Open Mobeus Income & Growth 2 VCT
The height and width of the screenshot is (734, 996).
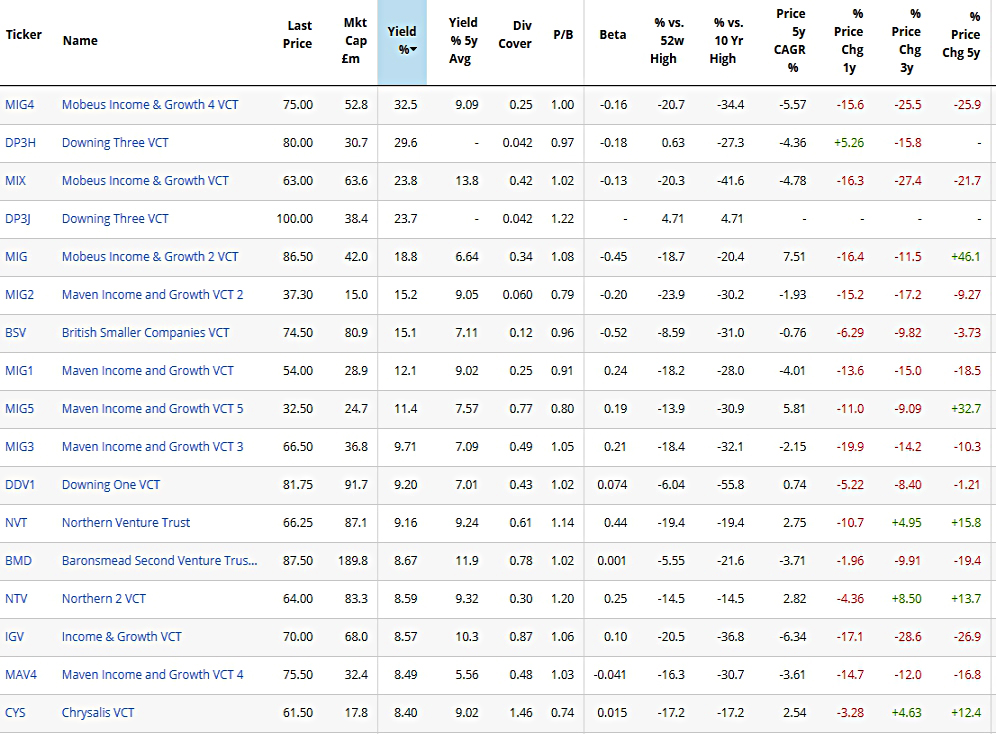(150, 257)
